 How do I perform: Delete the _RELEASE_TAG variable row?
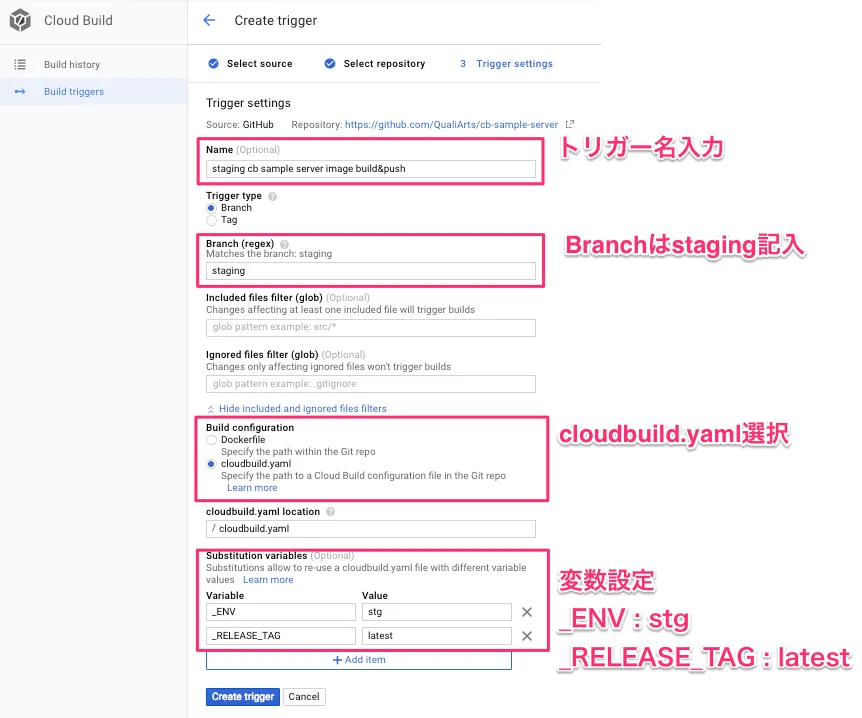(x=527, y=636)
